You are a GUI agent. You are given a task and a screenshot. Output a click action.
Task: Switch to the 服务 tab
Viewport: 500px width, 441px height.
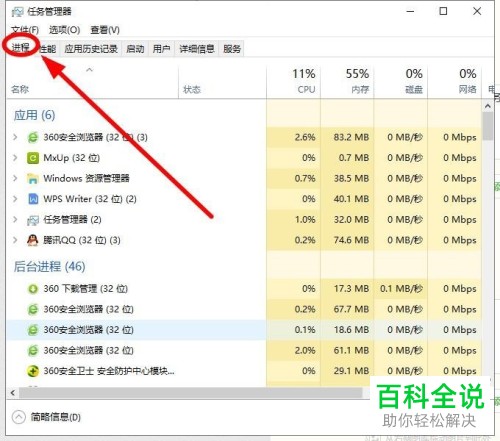[x=232, y=49]
